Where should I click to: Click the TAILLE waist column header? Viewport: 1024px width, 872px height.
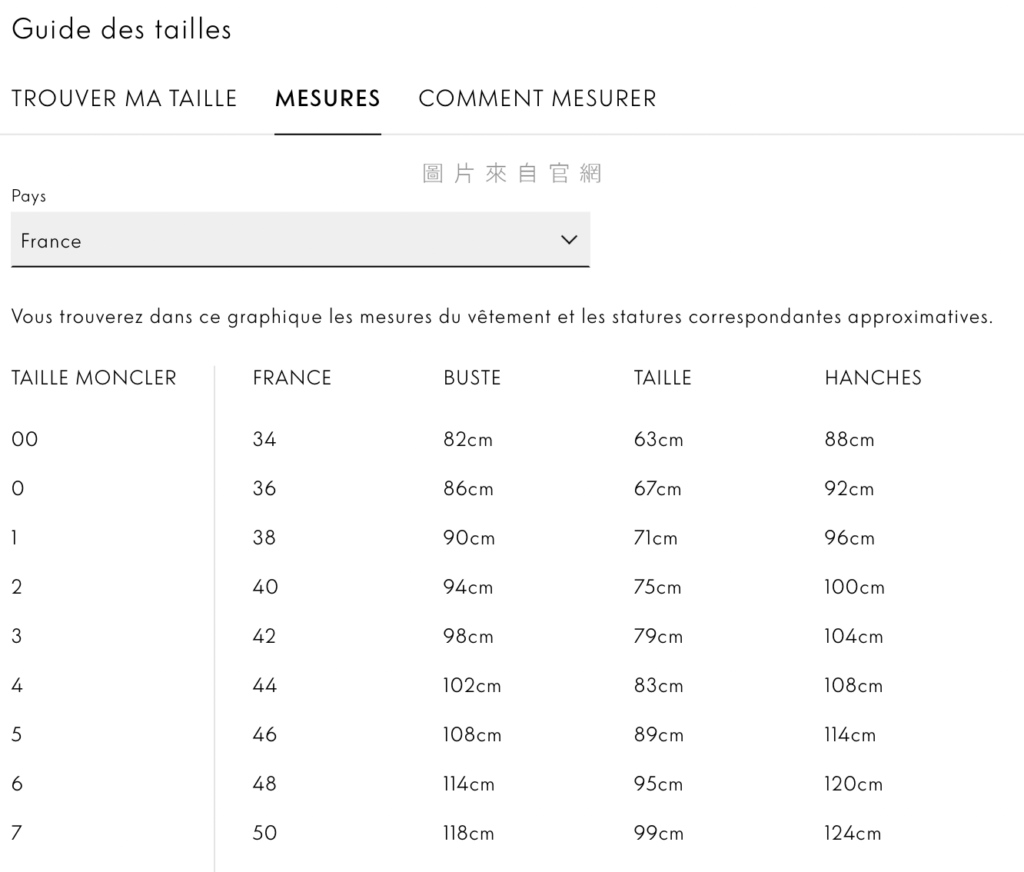click(x=663, y=378)
